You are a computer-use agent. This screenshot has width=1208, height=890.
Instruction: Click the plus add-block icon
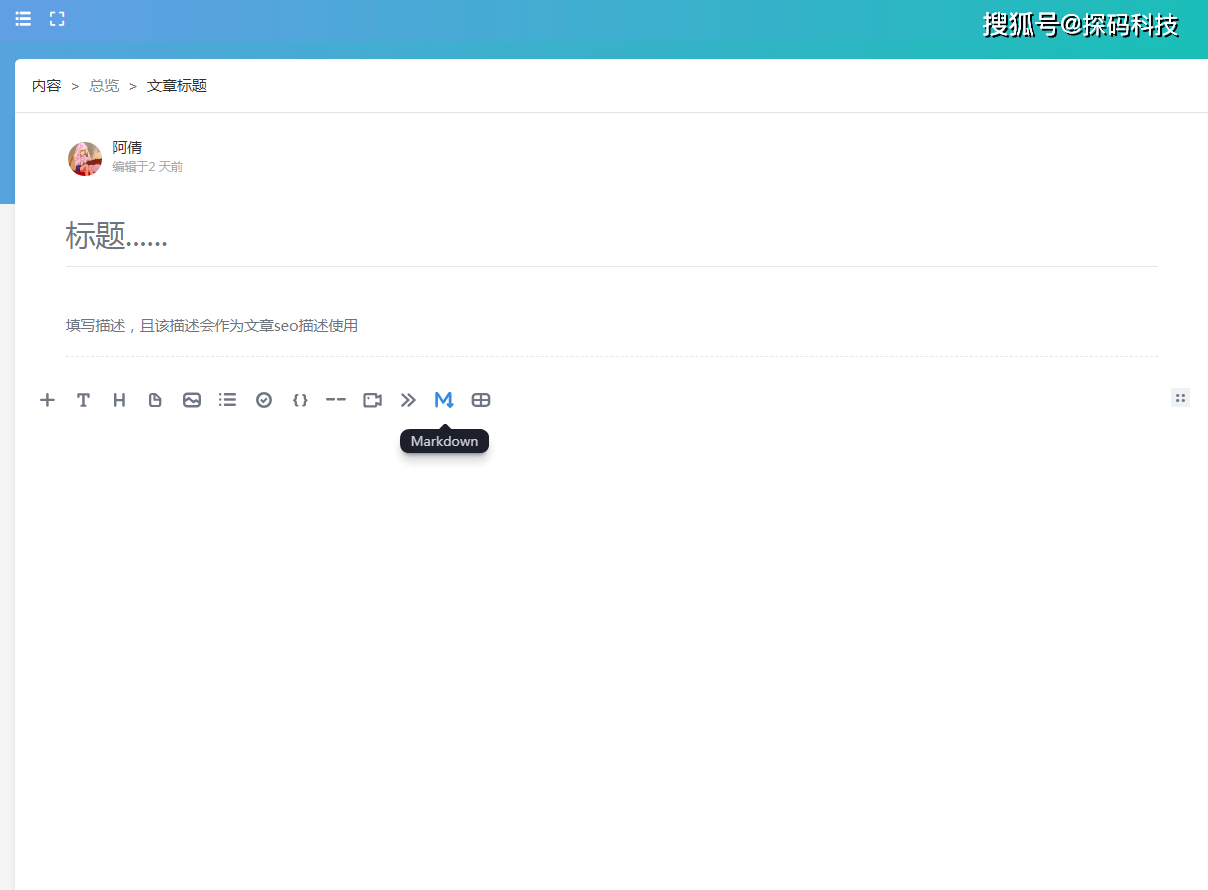(47, 400)
